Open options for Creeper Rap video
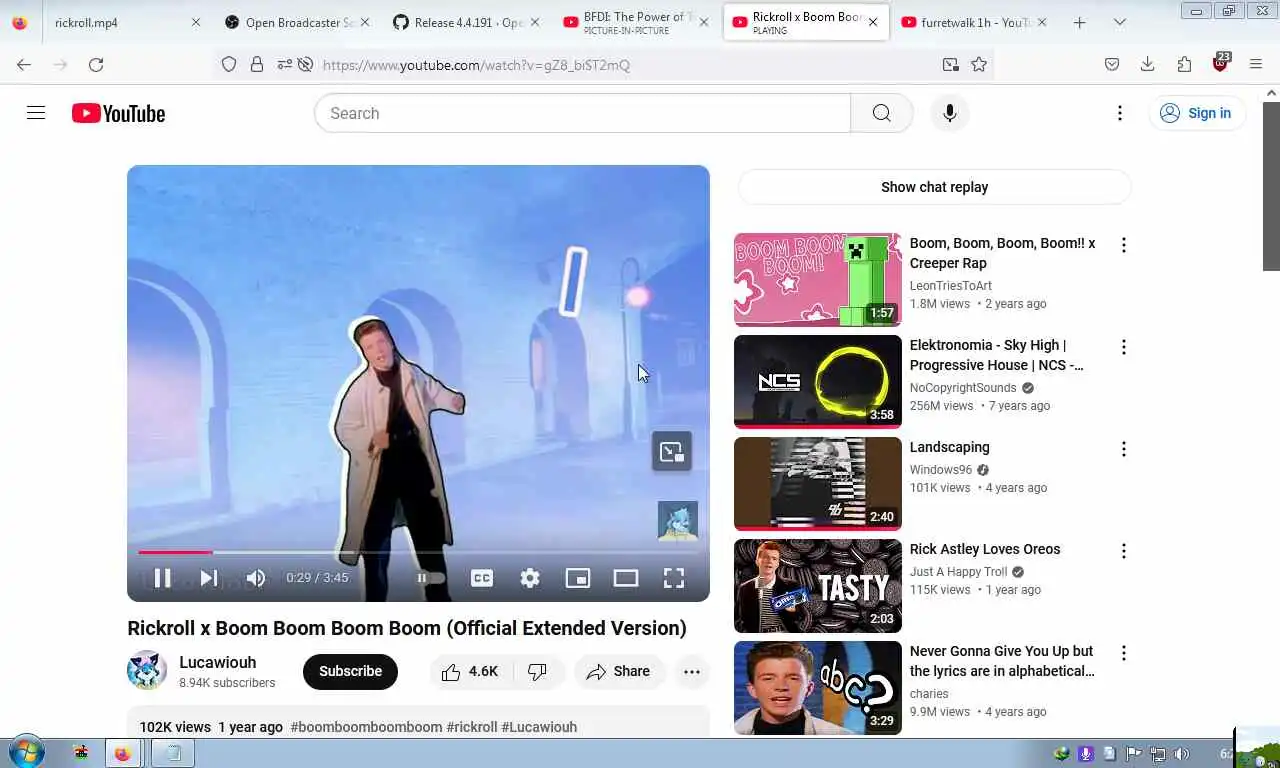Viewport: 1280px width, 768px height. coord(1123,245)
